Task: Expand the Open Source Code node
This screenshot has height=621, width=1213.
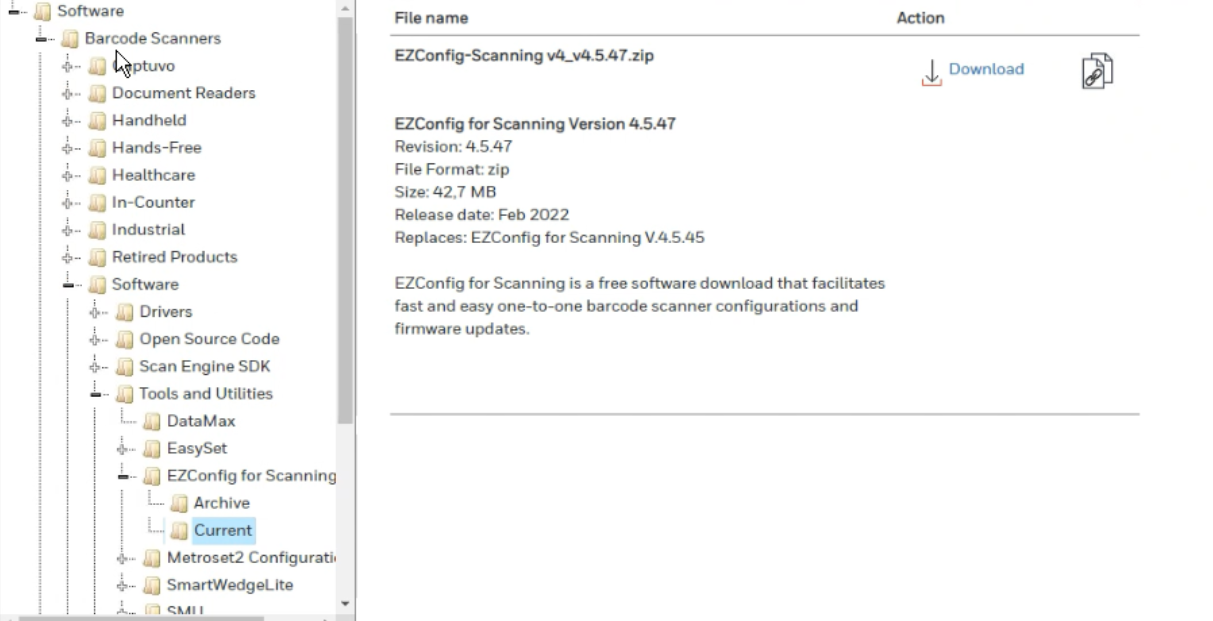Action: click(x=97, y=339)
